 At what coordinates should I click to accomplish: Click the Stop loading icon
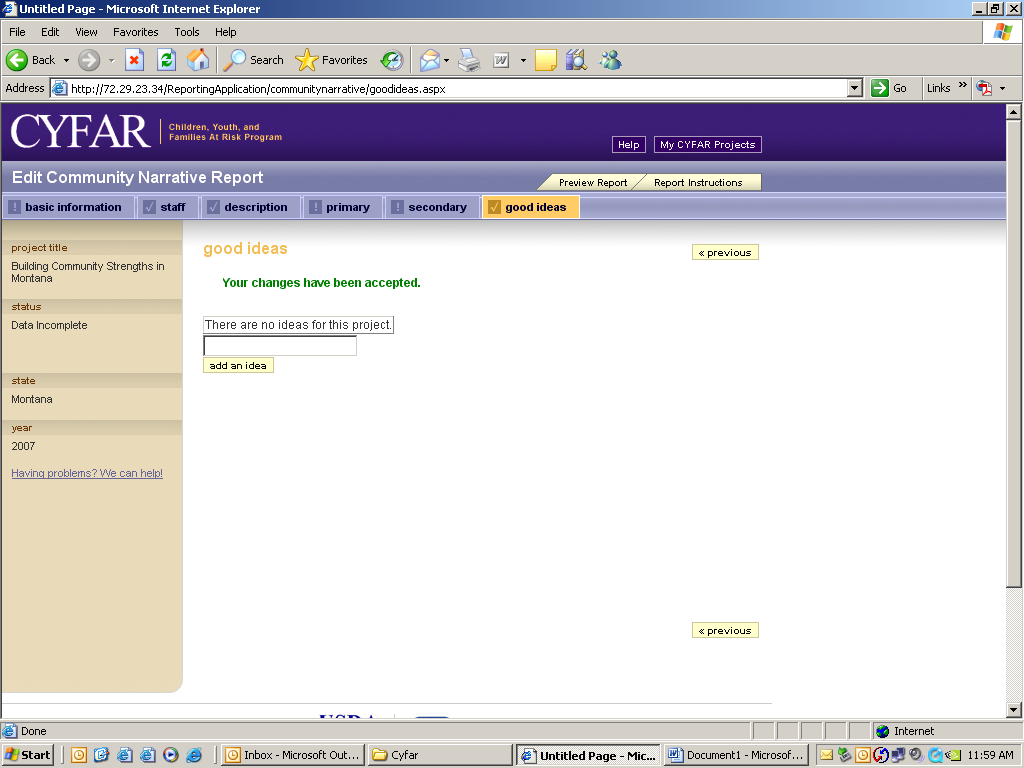[134, 60]
